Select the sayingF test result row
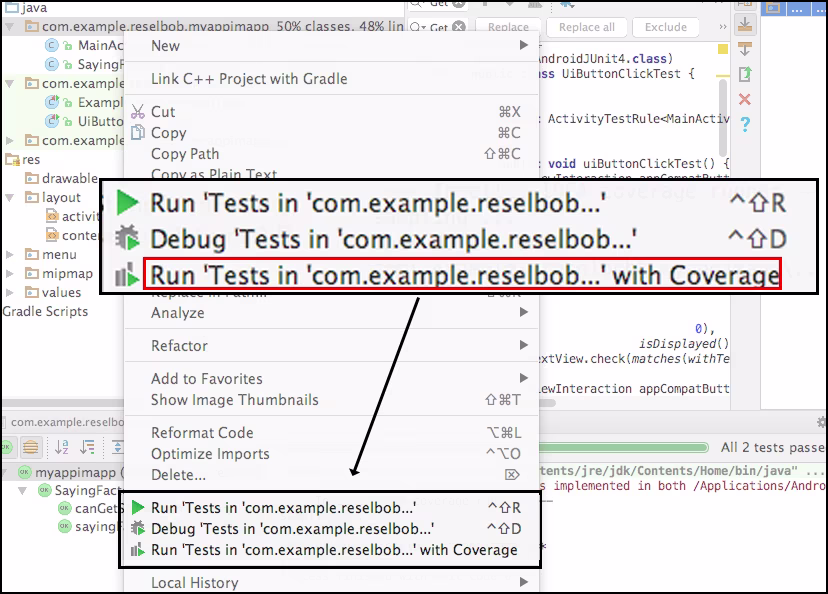The image size is (828, 594). coord(90,526)
